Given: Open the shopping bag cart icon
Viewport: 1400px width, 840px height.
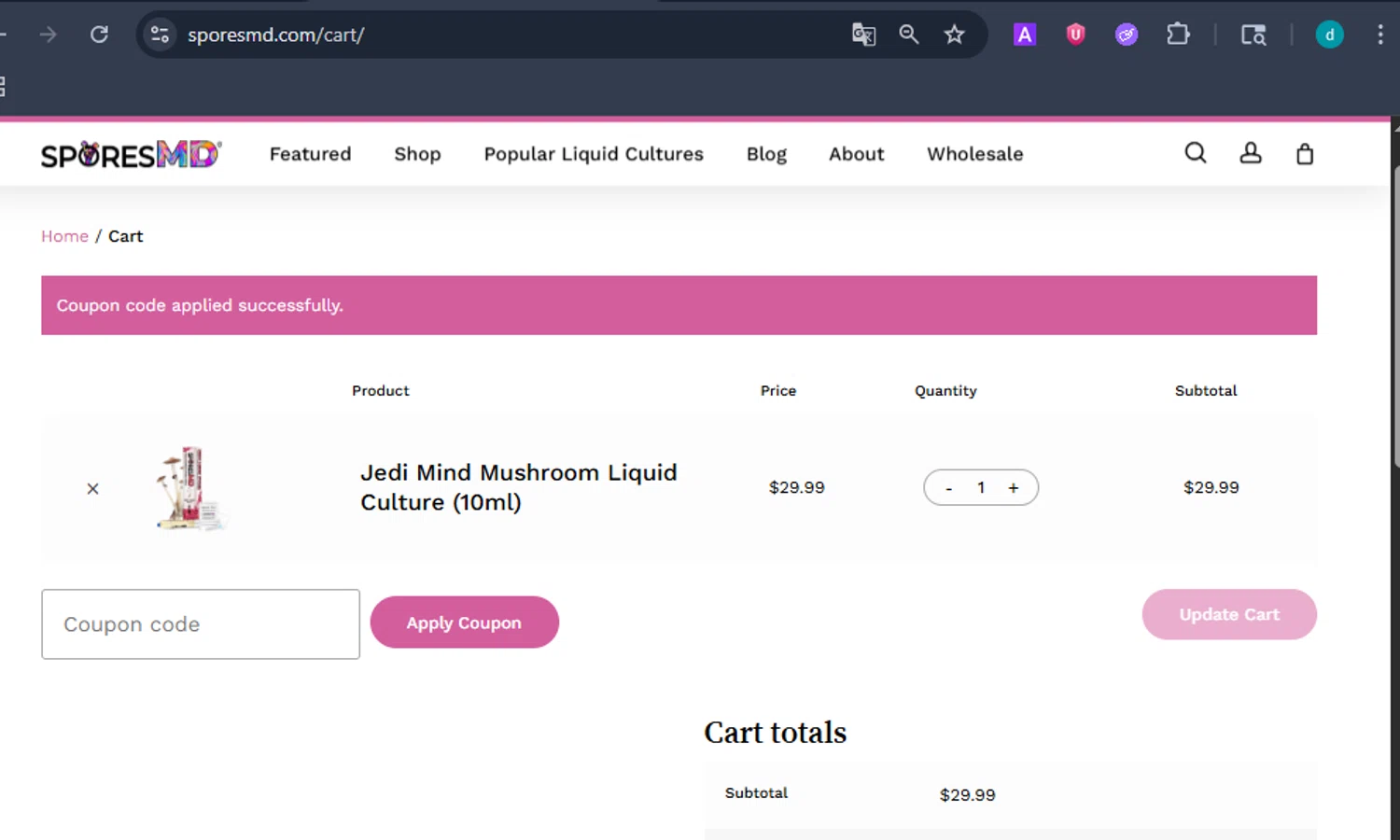Looking at the screenshot, I should click(x=1305, y=153).
